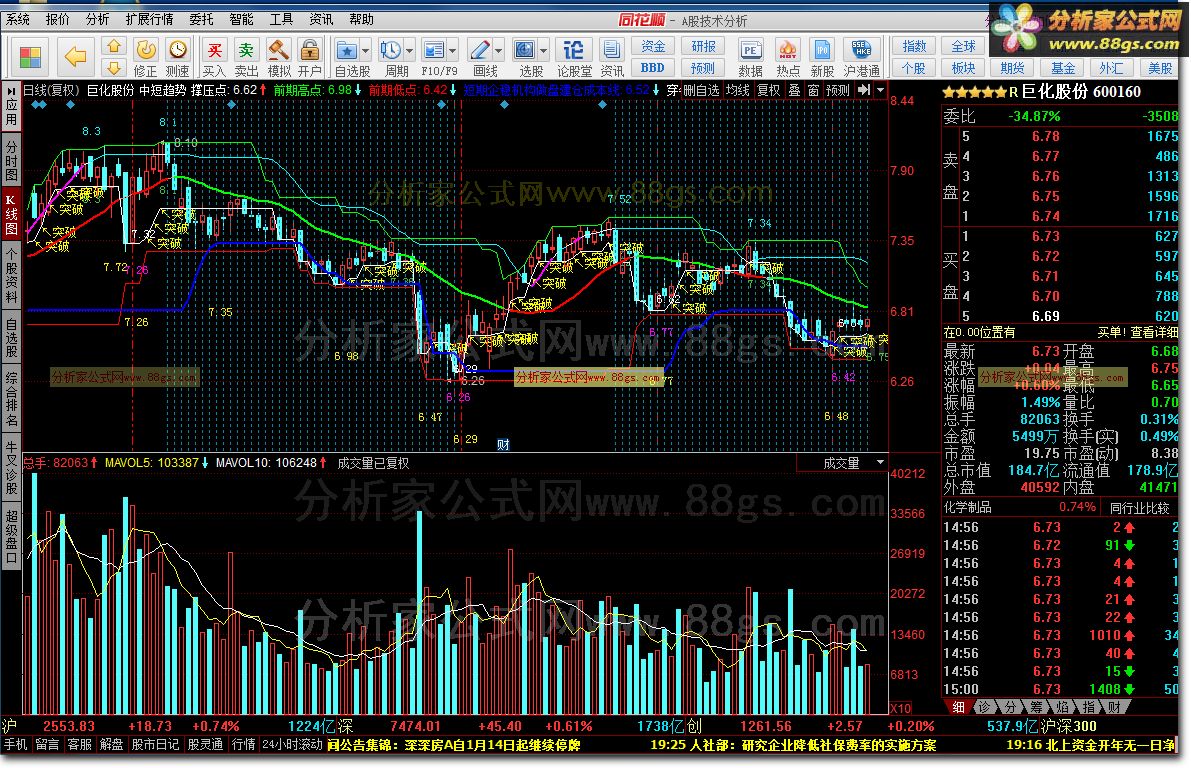This screenshot has width=1191, height=768.
Task: Click 删自选 to remove from watchlist
Action: (701, 90)
